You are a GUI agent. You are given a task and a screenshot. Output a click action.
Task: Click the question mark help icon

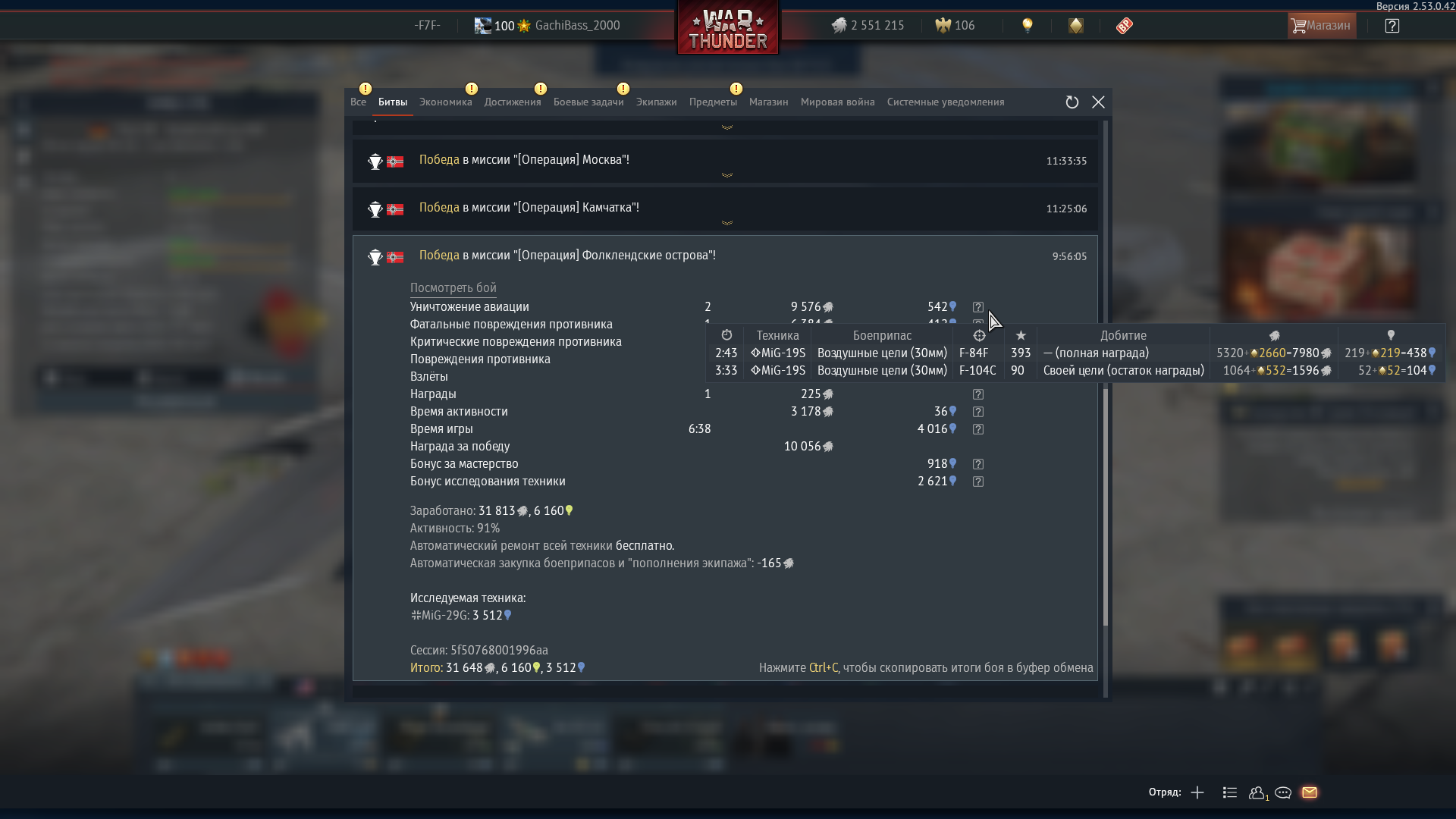click(x=1392, y=26)
